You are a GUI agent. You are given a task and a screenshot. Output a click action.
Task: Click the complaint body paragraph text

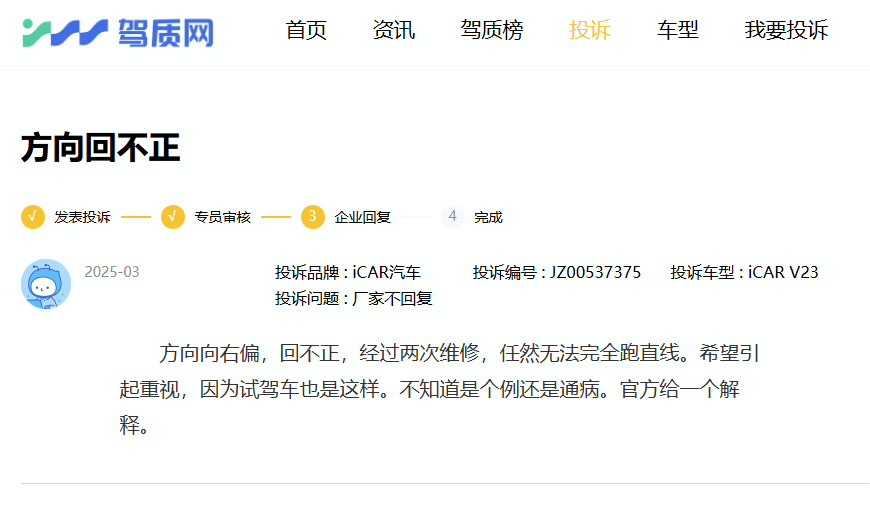(439, 389)
